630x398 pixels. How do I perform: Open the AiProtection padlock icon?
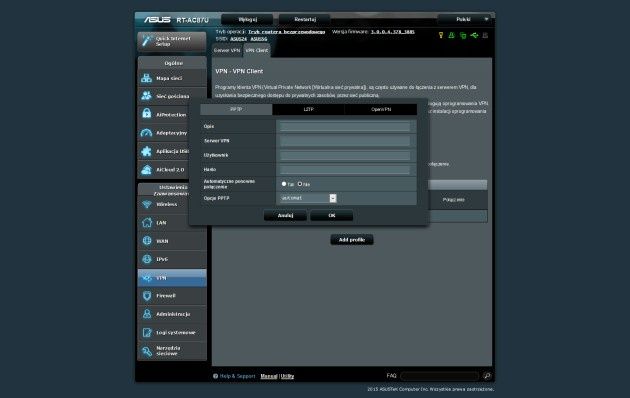coord(147,114)
